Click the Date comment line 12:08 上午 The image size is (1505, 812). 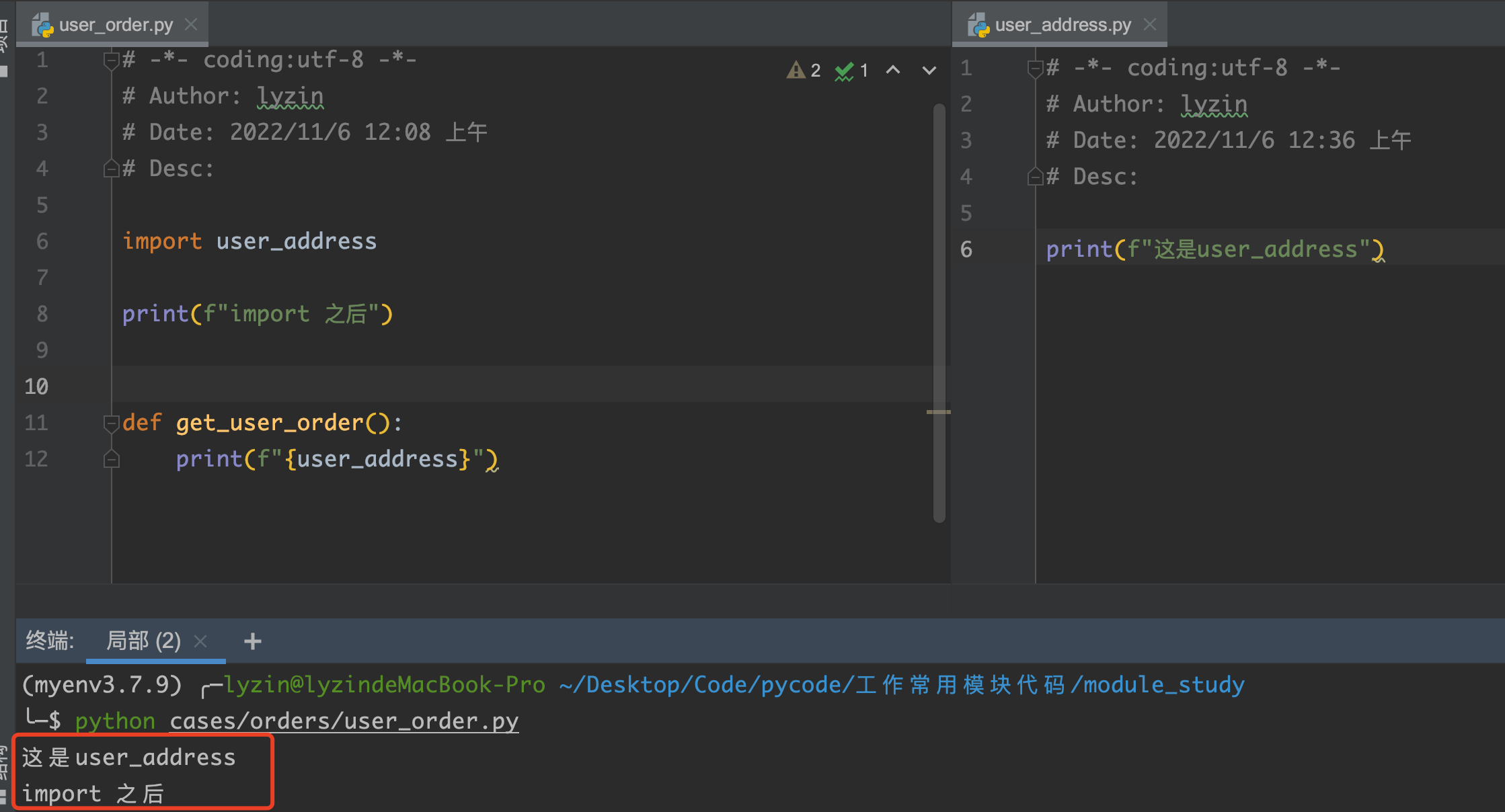[x=305, y=132]
